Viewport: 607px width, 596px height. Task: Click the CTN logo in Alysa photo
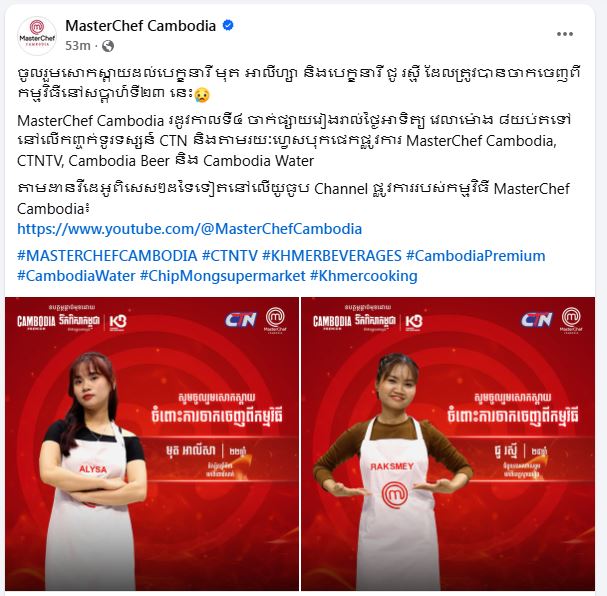click(241, 320)
